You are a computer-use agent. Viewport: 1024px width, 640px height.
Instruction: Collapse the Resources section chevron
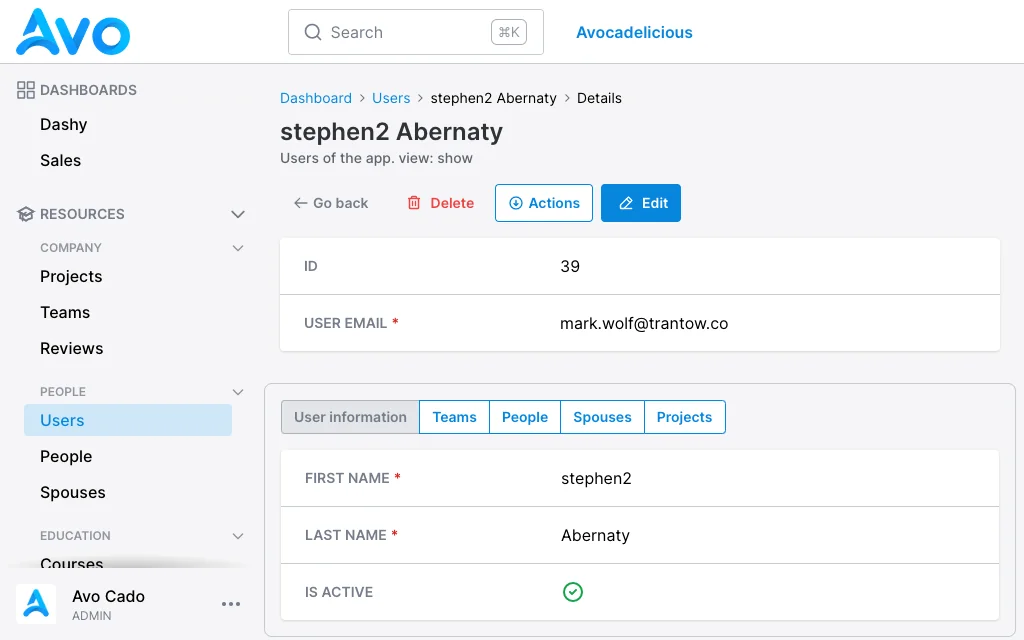[238, 214]
